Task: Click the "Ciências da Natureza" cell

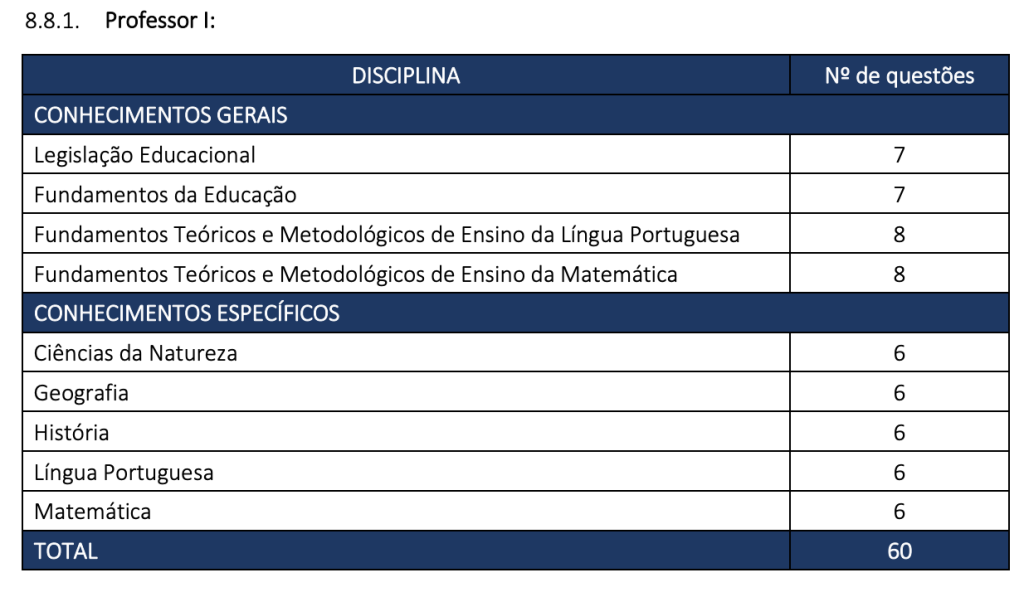Action: [x=135, y=353]
